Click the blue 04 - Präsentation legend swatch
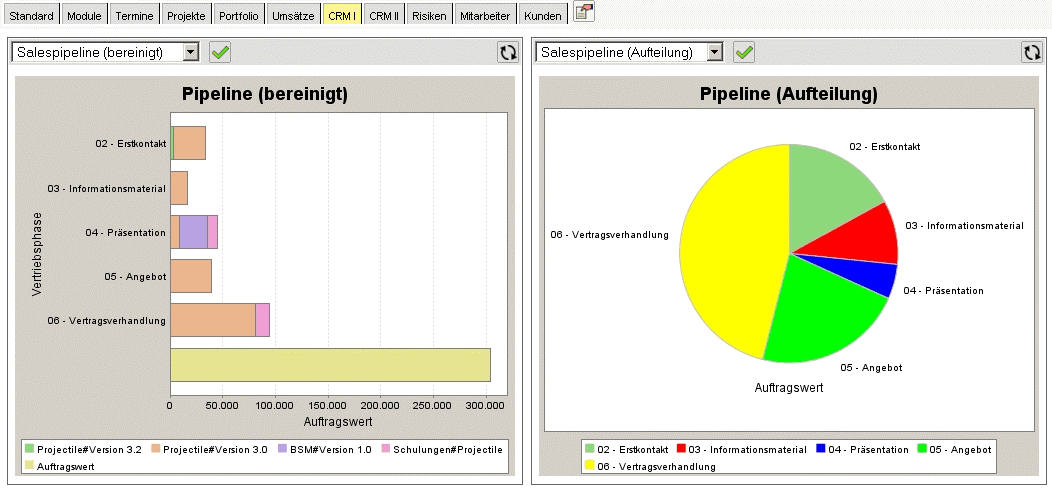Image resolution: width=1052 pixels, height=490 pixels. 821,450
